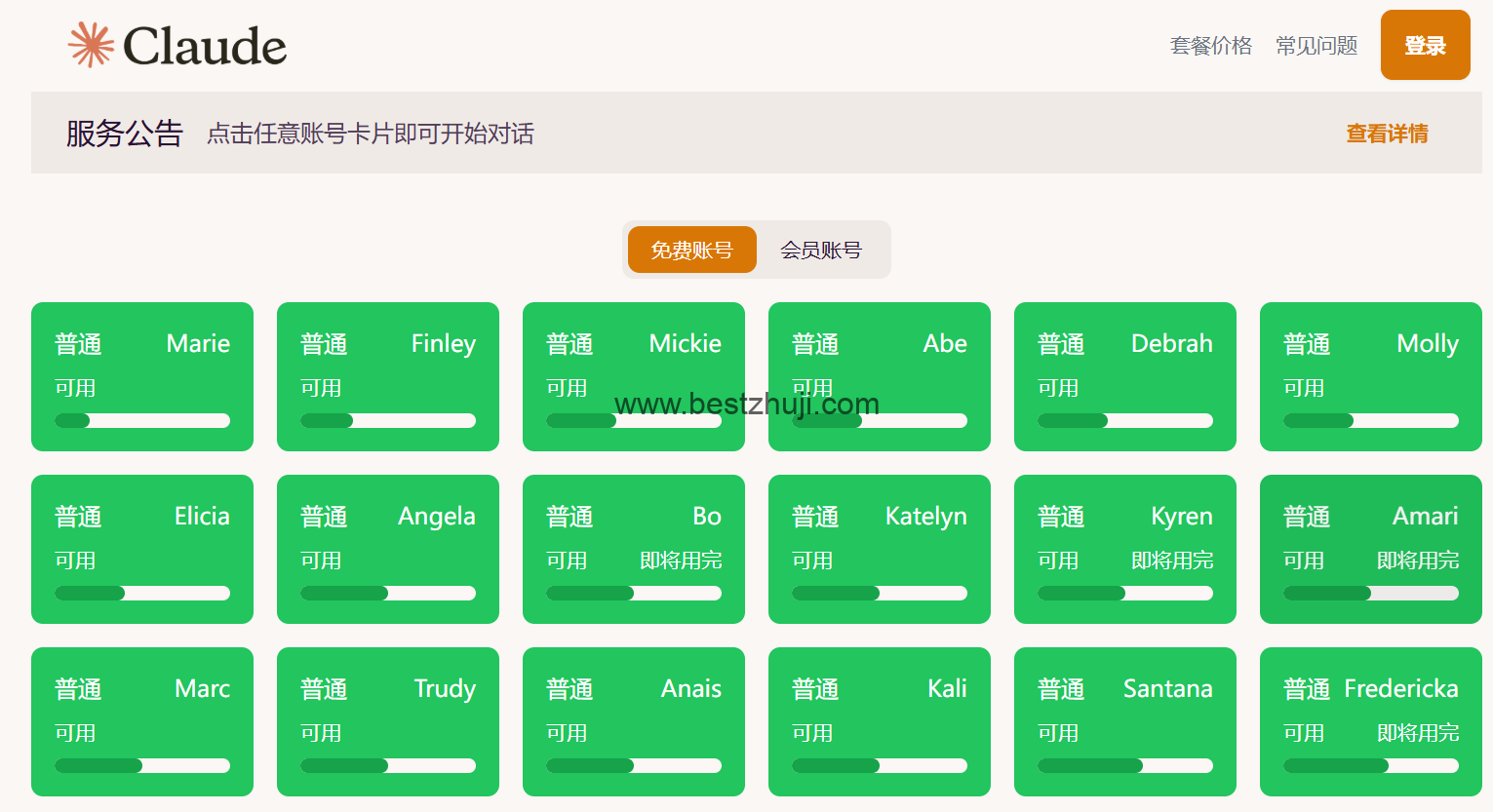Viewport: 1493px width, 812px height.
Task: Open the Mickie account card
Action: pos(634,376)
